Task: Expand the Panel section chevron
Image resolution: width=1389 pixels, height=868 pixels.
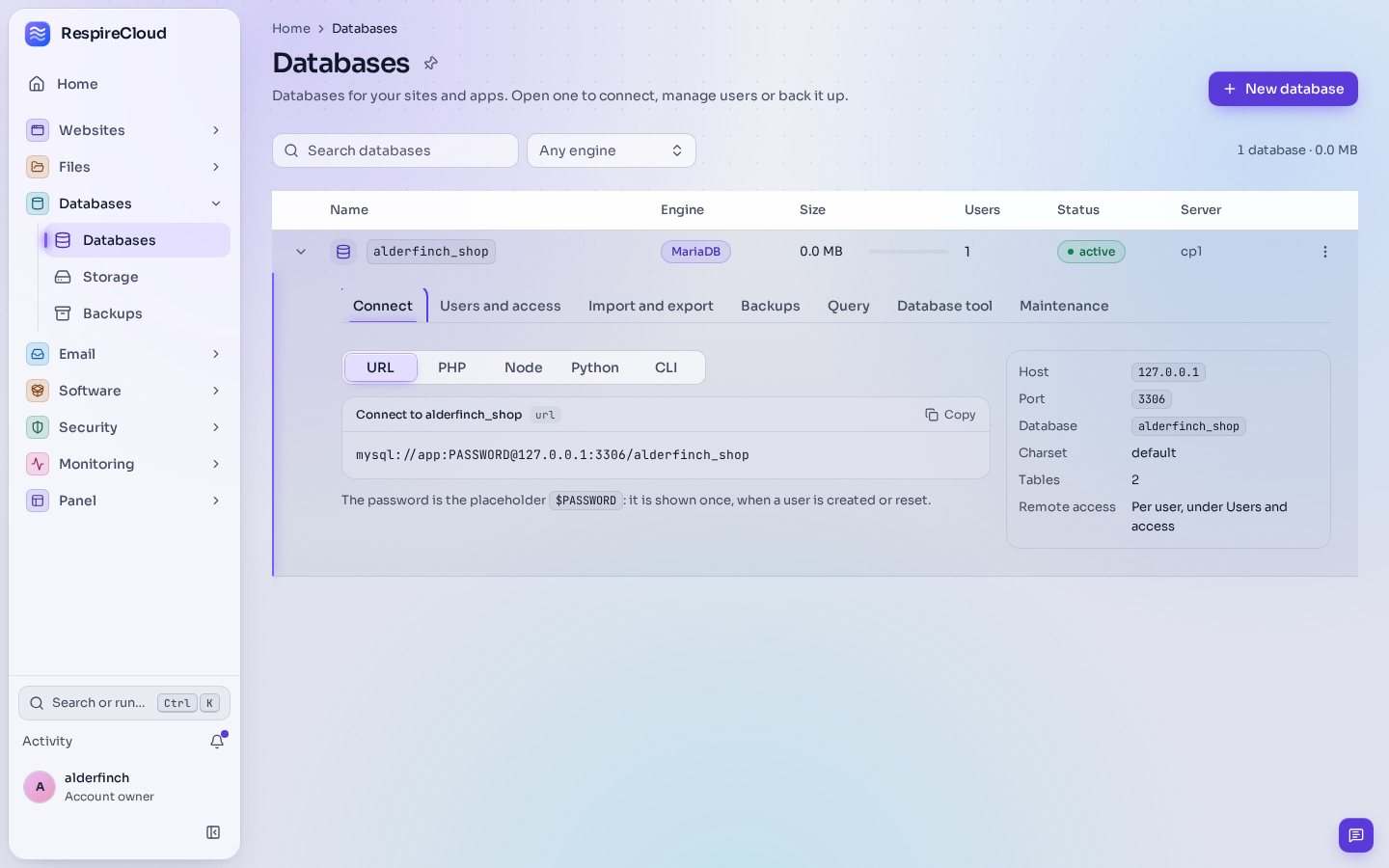Action: pyautogui.click(x=216, y=501)
